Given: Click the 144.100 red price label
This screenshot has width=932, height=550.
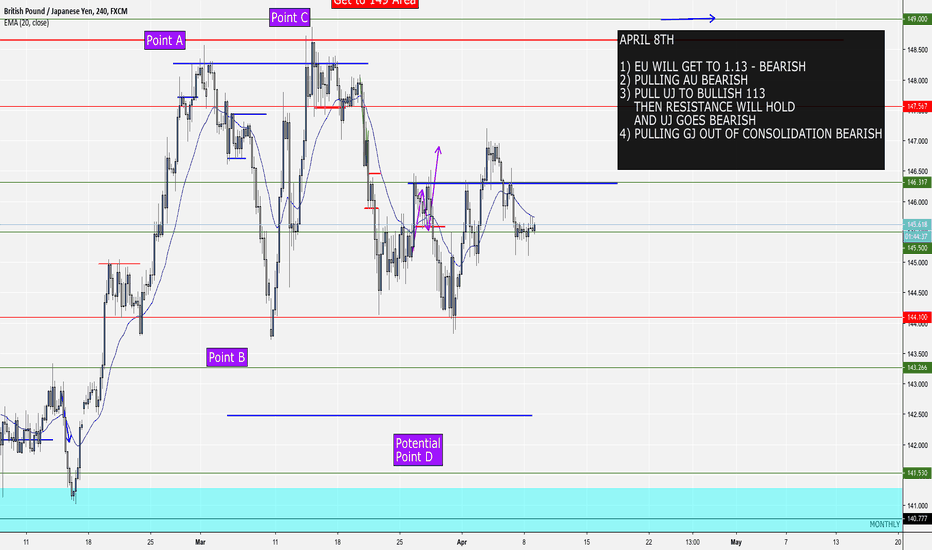Looking at the screenshot, I should [x=917, y=318].
